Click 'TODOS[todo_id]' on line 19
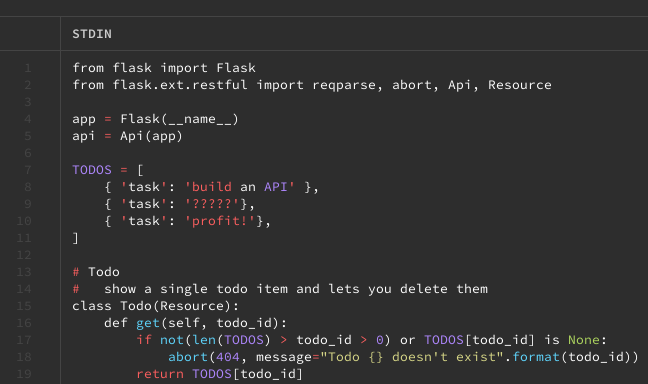This screenshot has height=384, width=648. click(248, 374)
